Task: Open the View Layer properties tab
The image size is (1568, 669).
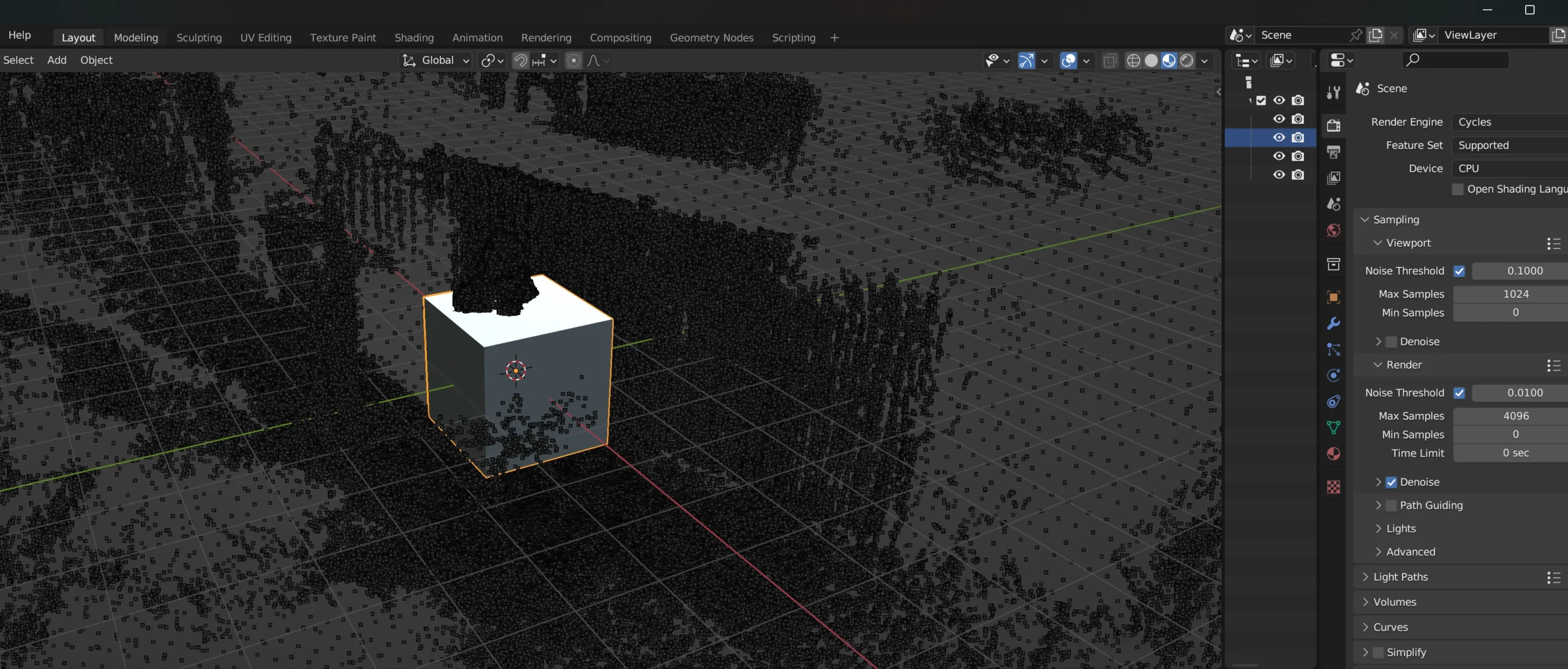Action: (1333, 178)
